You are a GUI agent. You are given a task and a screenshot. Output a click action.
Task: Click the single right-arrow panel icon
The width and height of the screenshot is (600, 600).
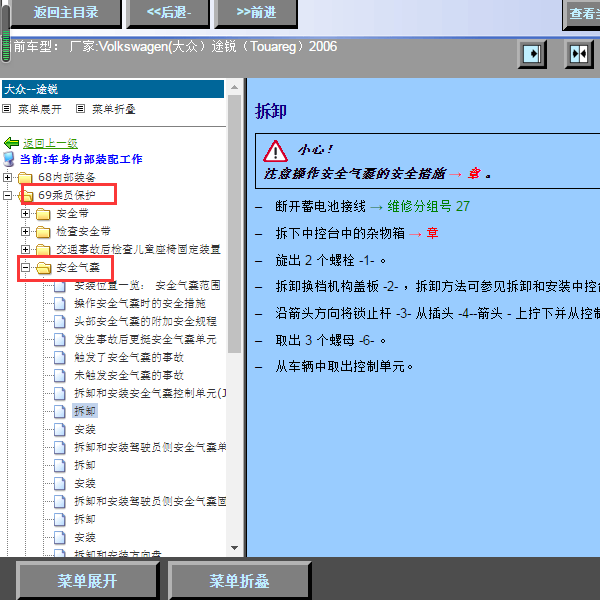click(532, 54)
